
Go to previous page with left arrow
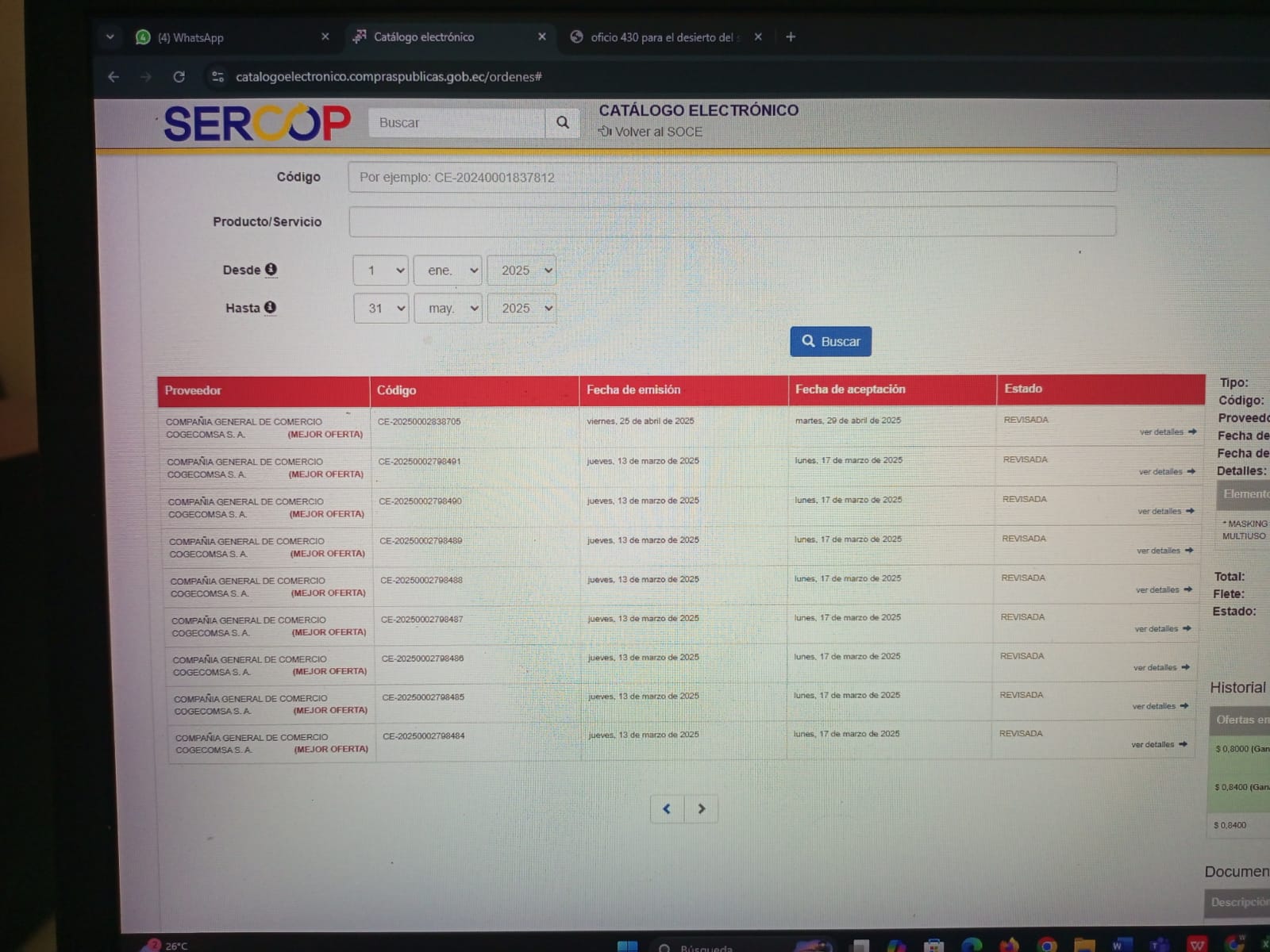click(667, 808)
